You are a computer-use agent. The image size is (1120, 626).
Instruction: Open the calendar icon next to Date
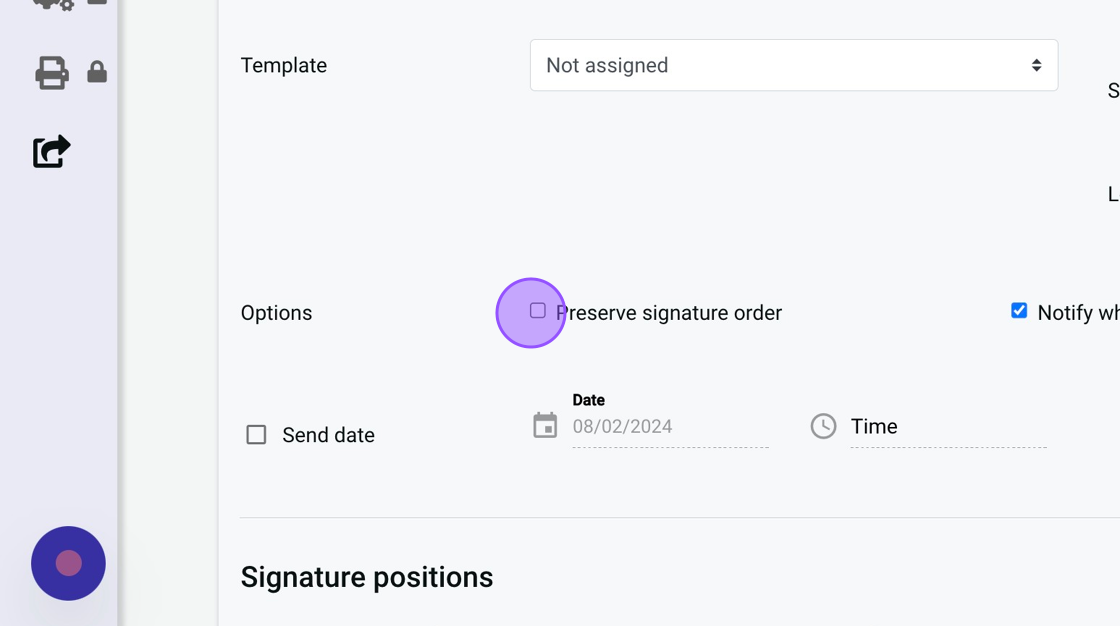coord(545,426)
